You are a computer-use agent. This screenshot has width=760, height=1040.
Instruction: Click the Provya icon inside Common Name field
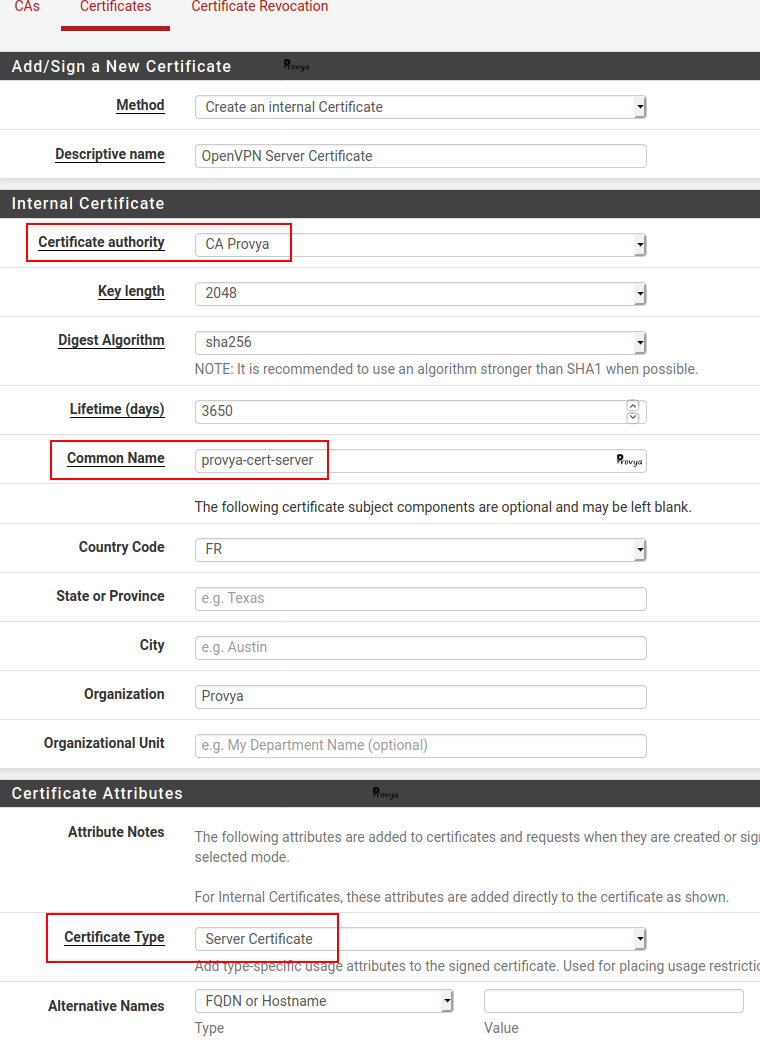[629, 460]
